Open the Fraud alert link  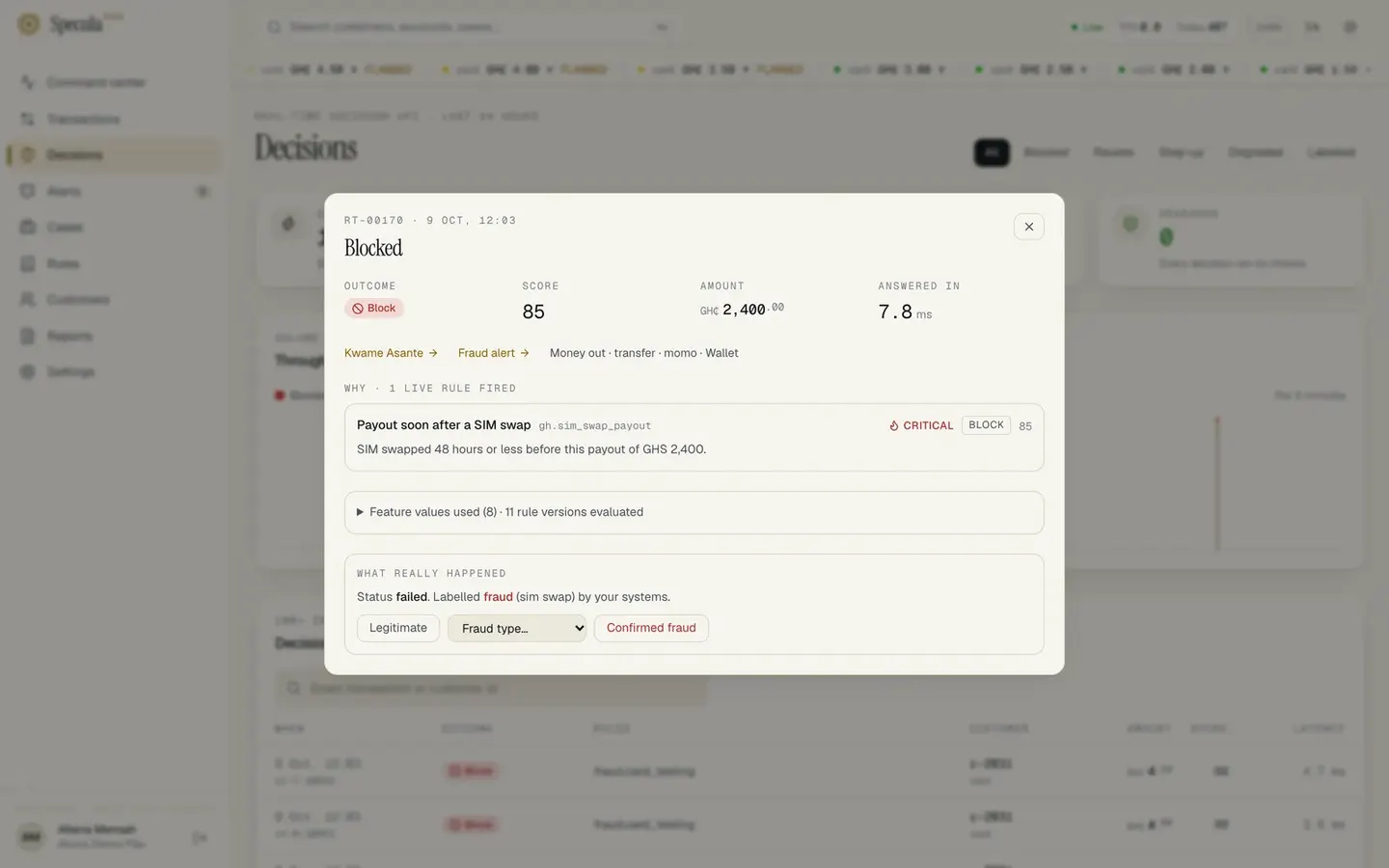pos(494,353)
